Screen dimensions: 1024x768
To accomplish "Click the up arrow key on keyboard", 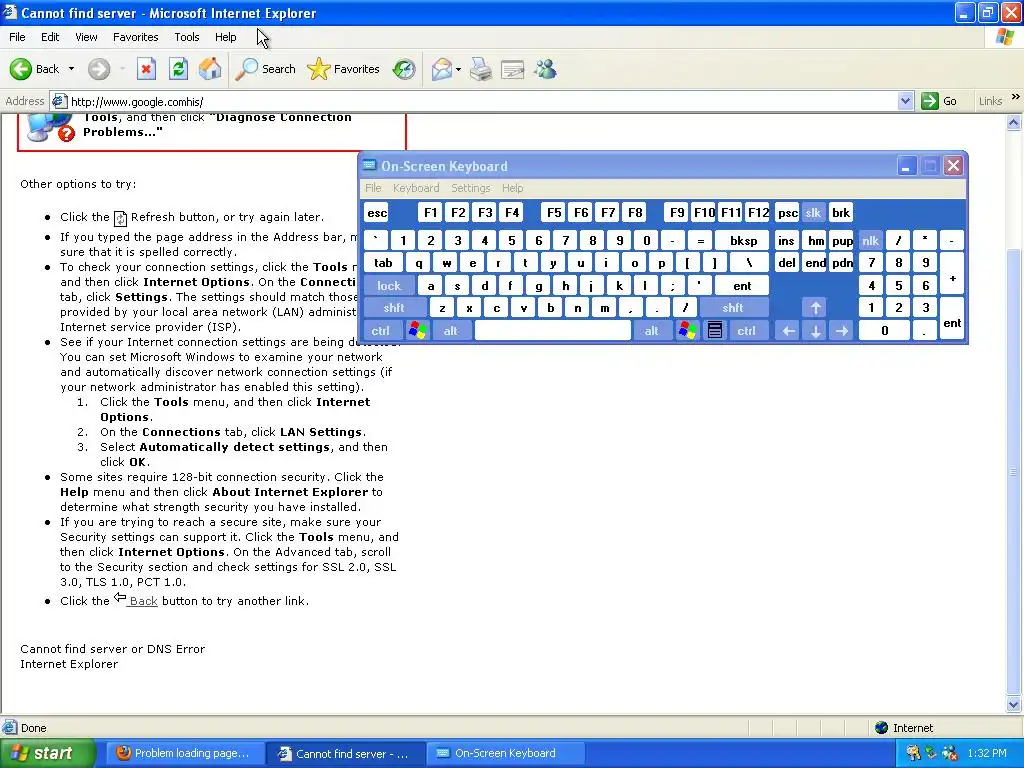I will [x=816, y=308].
